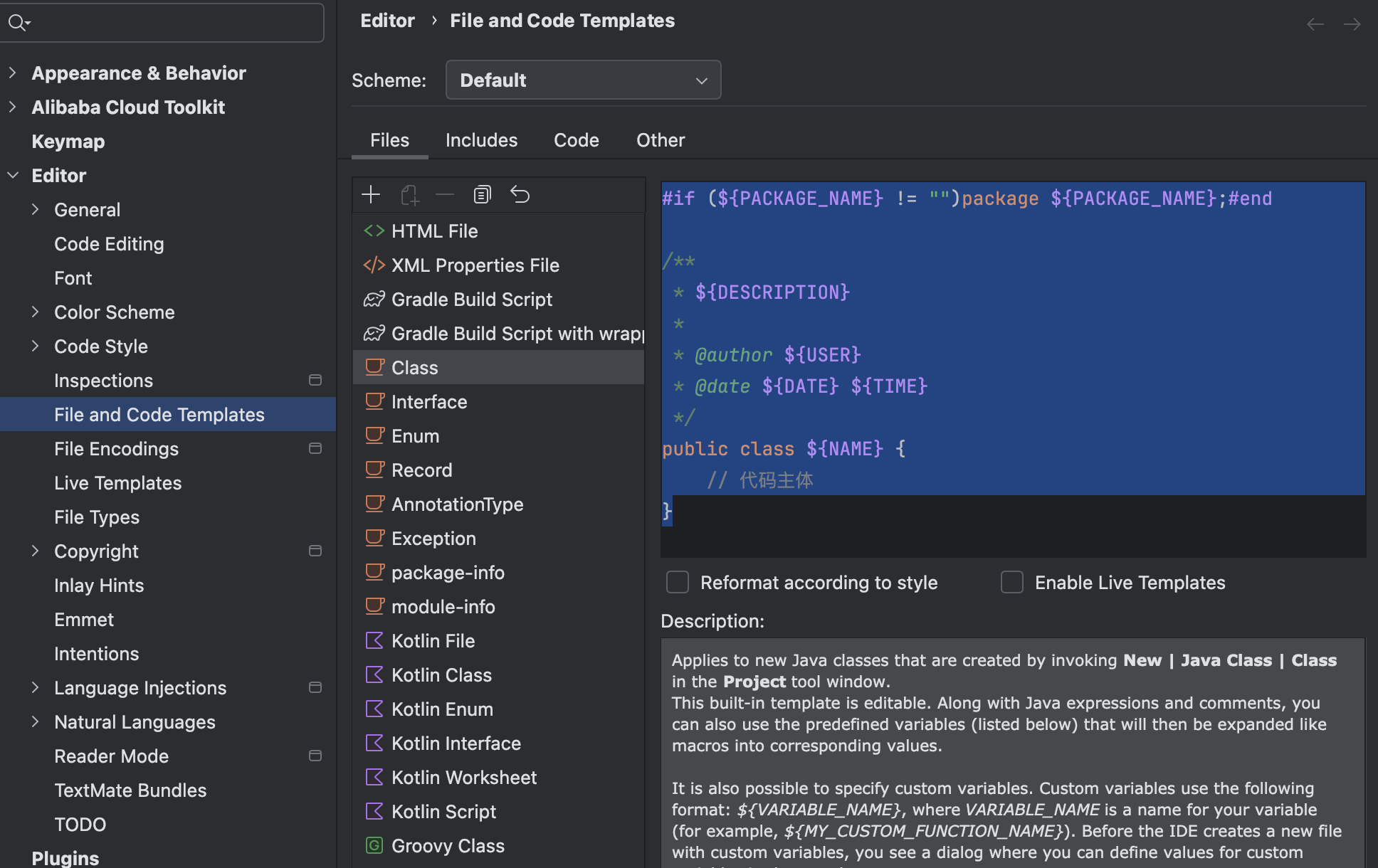1378x868 pixels.
Task: Click the Revert to original template icon
Action: [520, 194]
